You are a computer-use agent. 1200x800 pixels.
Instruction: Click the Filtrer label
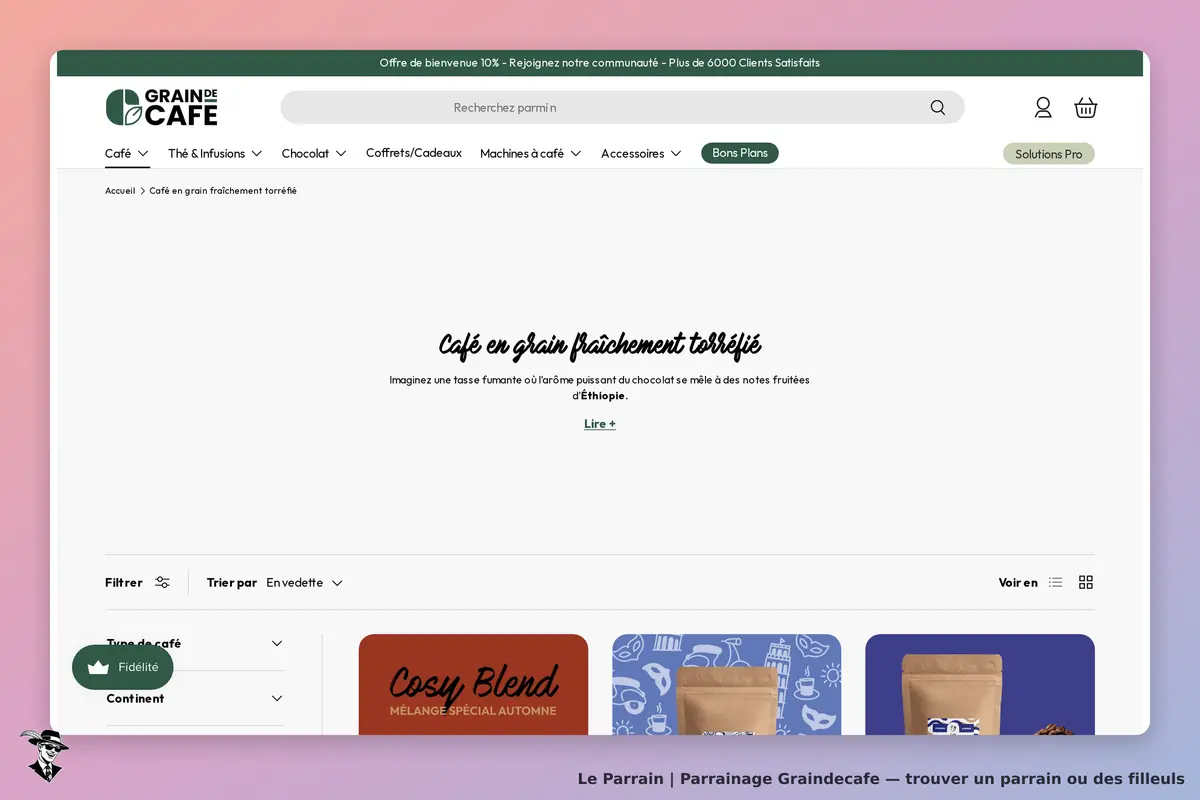pyautogui.click(x=124, y=582)
